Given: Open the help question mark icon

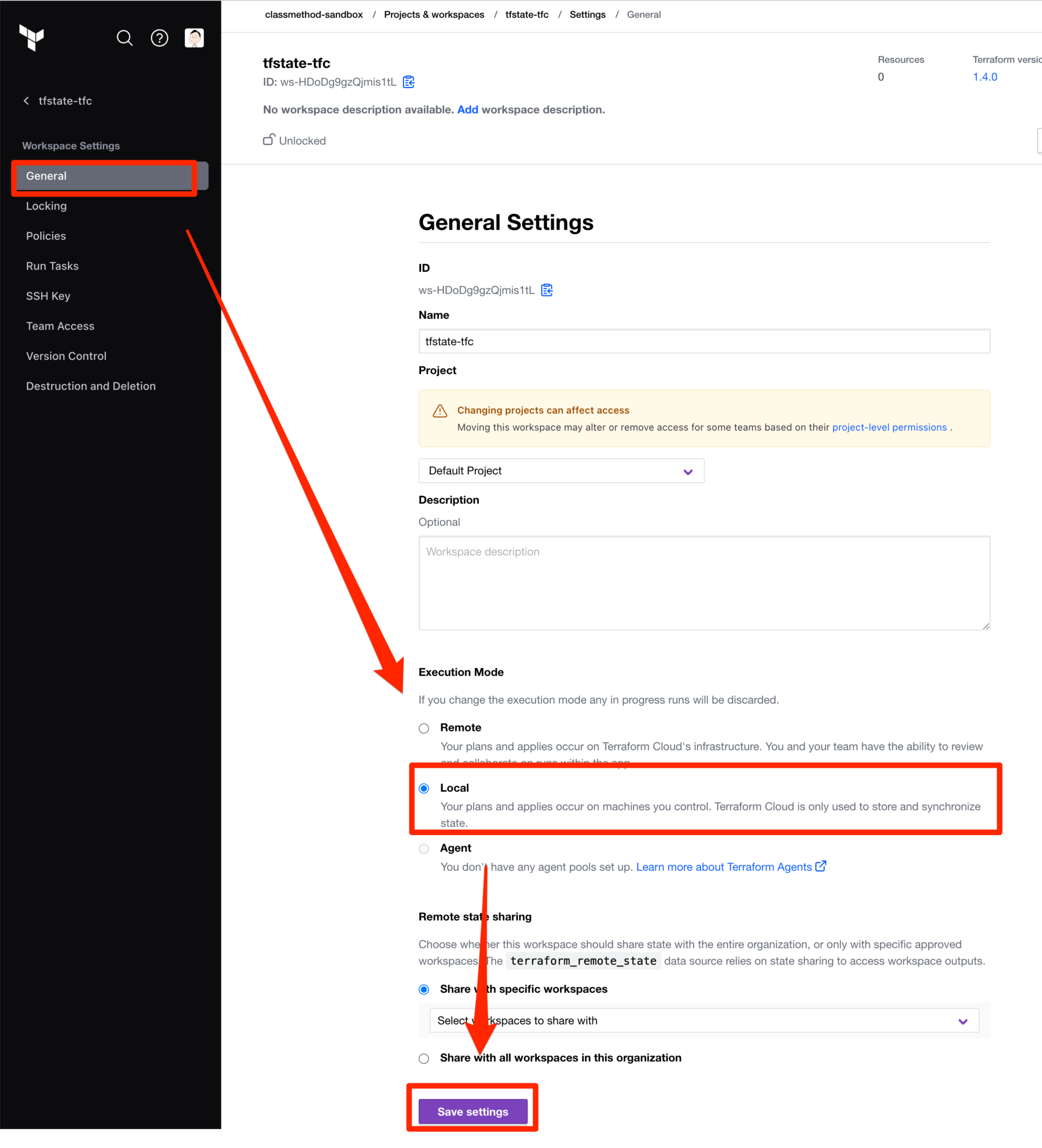Looking at the screenshot, I should coord(159,38).
